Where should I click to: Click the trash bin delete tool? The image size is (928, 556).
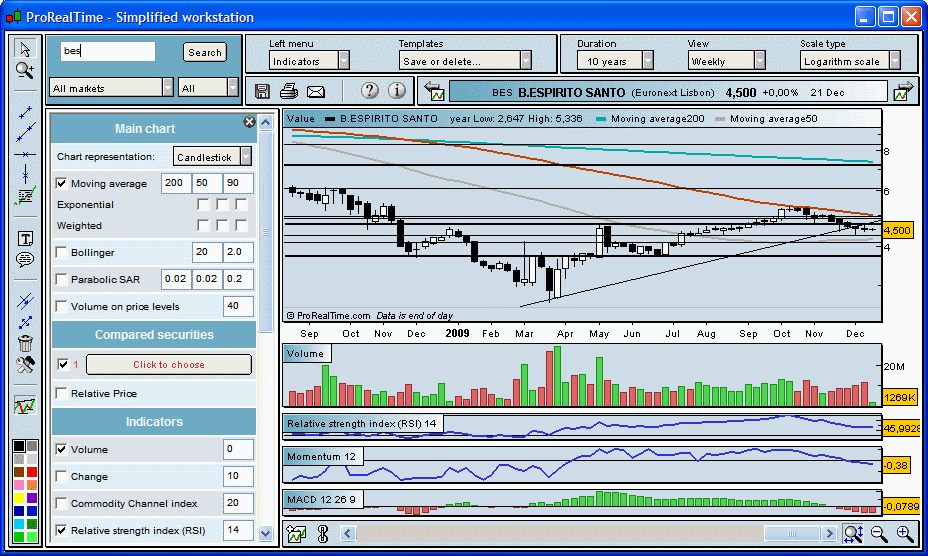point(25,343)
